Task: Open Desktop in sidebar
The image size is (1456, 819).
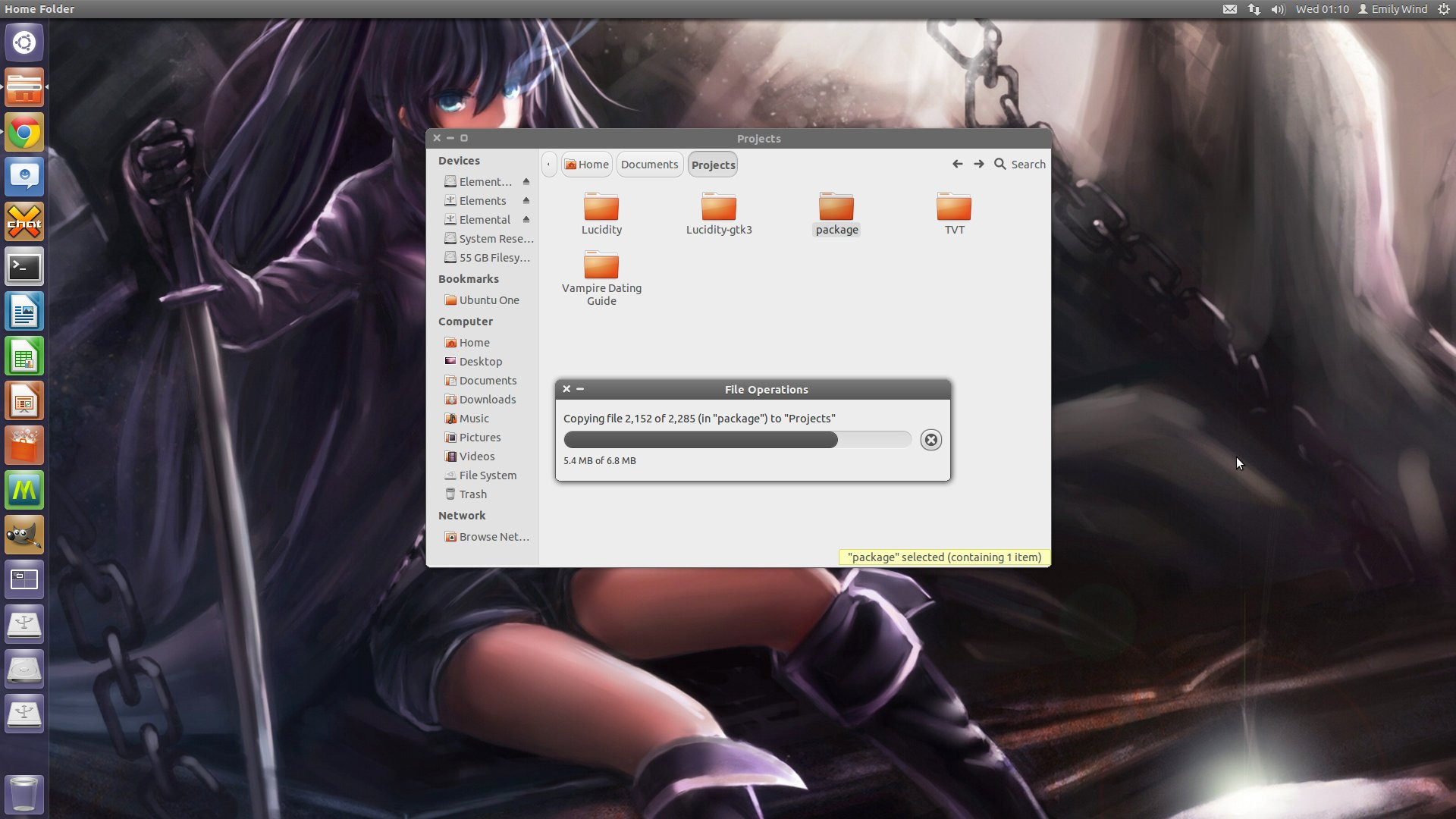Action: pyautogui.click(x=473, y=361)
